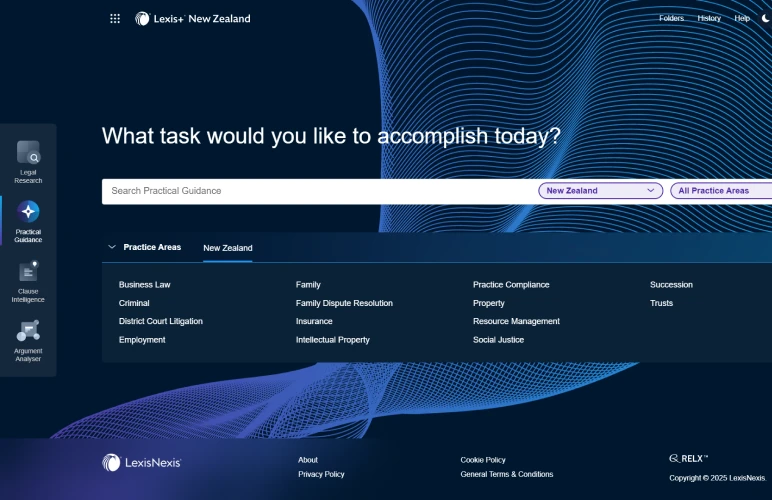
Task: Open the Insurance practice area
Action: click(x=314, y=321)
